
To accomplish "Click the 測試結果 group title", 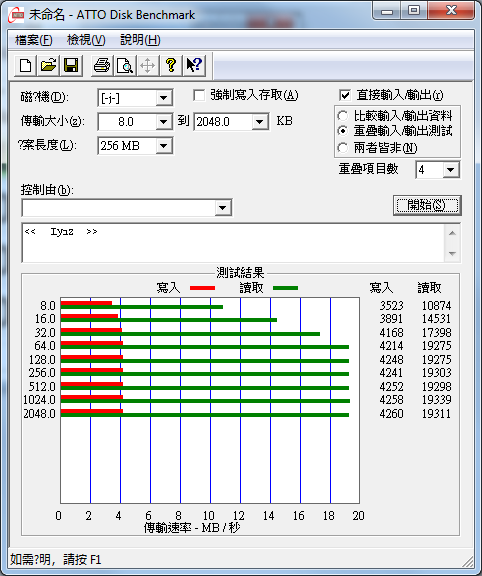I will (240, 273).
